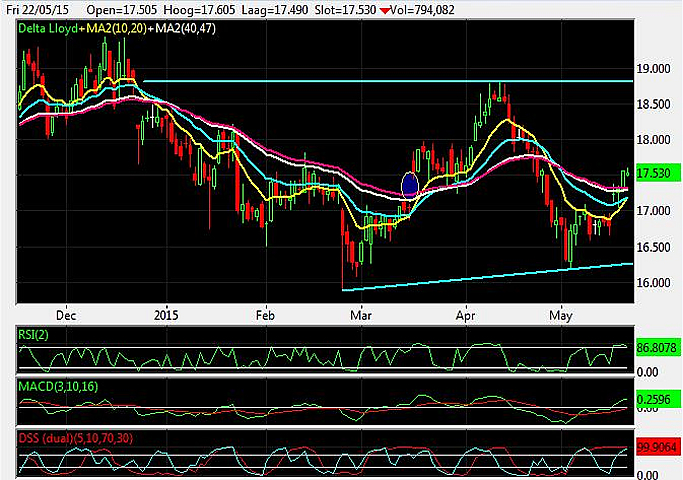Select the MACD(3,10,16) indicator label
The width and height of the screenshot is (683, 480).
click(59, 385)
